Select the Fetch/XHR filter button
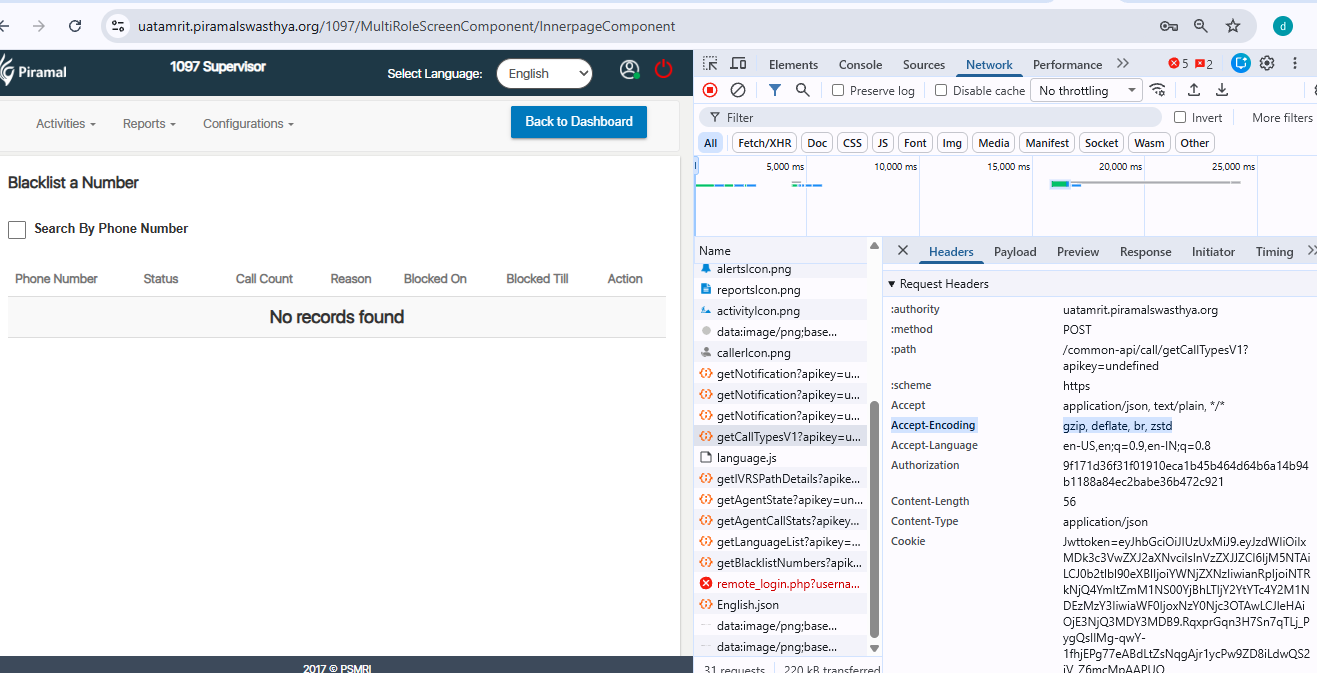Screen dimensions: 1317x673 pos(766,143)
